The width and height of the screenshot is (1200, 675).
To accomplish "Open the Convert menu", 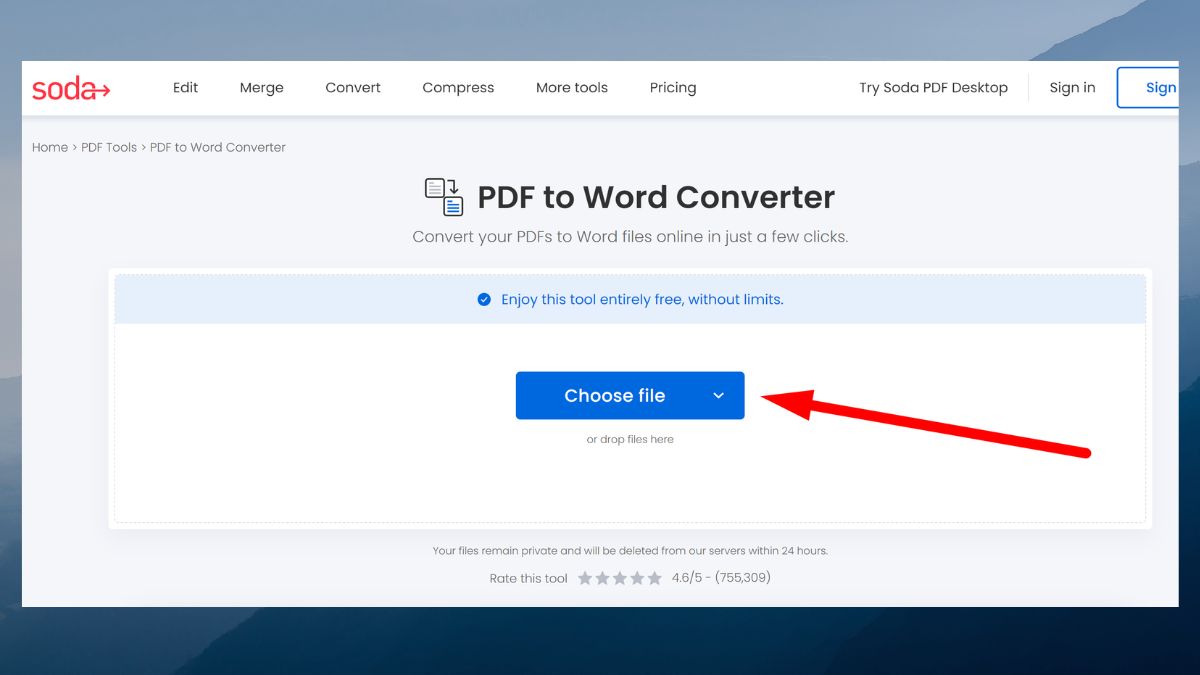I will 353,88.
